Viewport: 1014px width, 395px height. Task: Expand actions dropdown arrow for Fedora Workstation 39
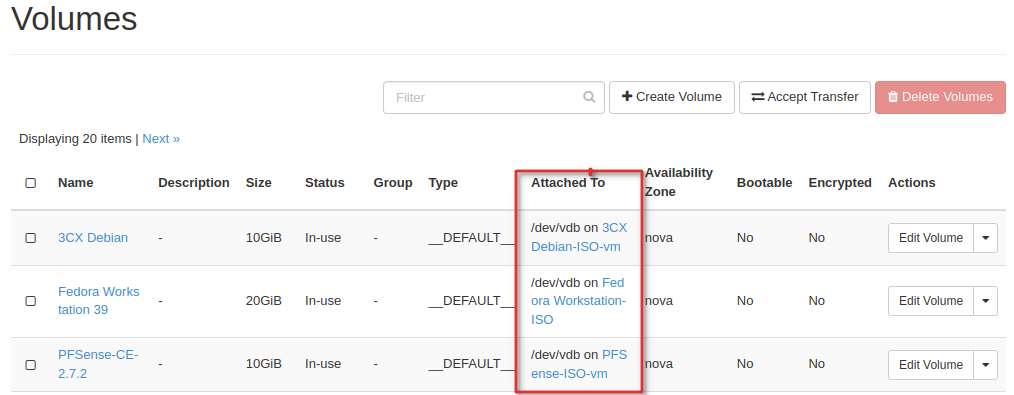coord(986,301)
